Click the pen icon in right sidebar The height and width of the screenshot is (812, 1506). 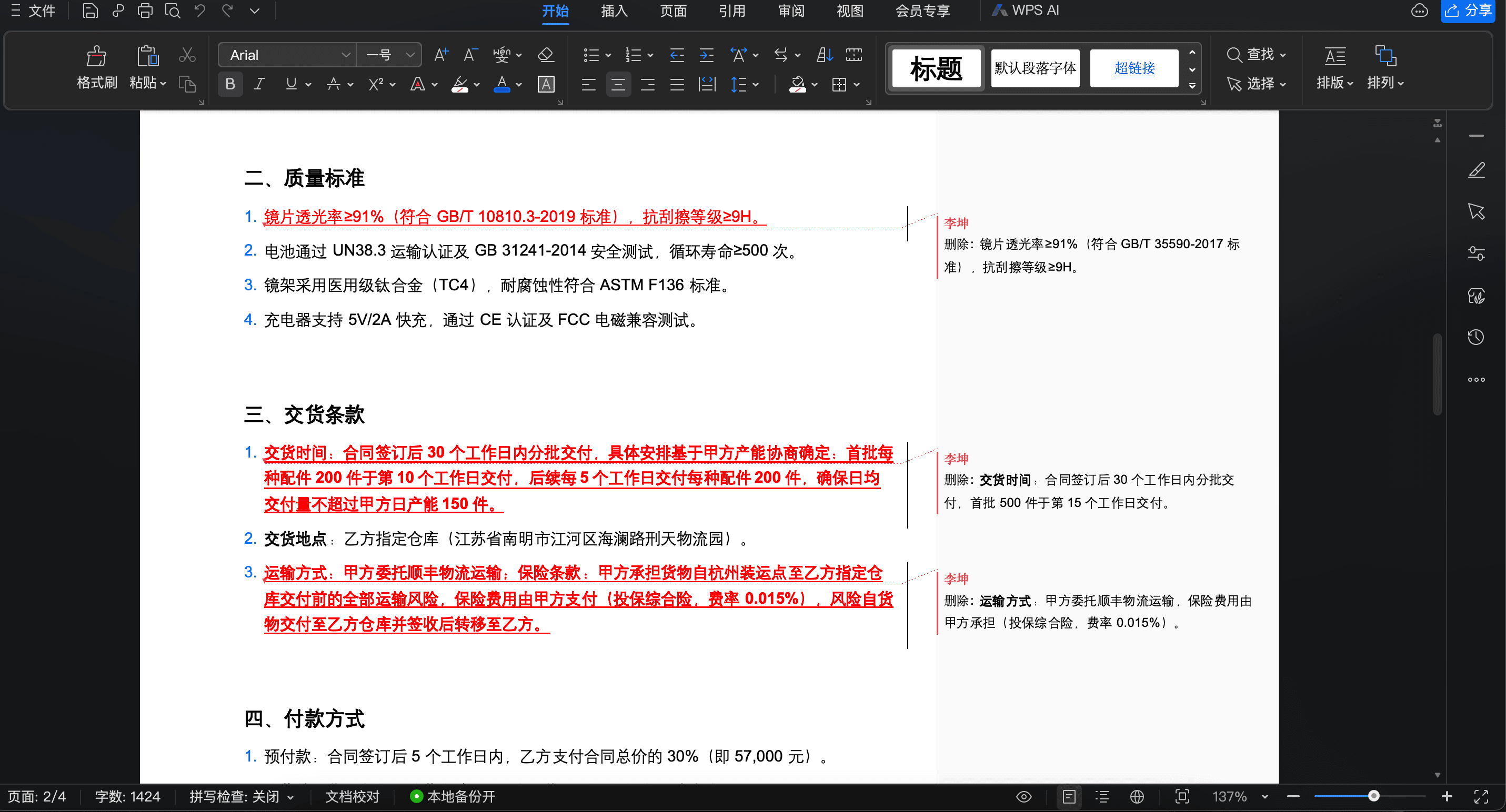click(x=1476, y=170)
